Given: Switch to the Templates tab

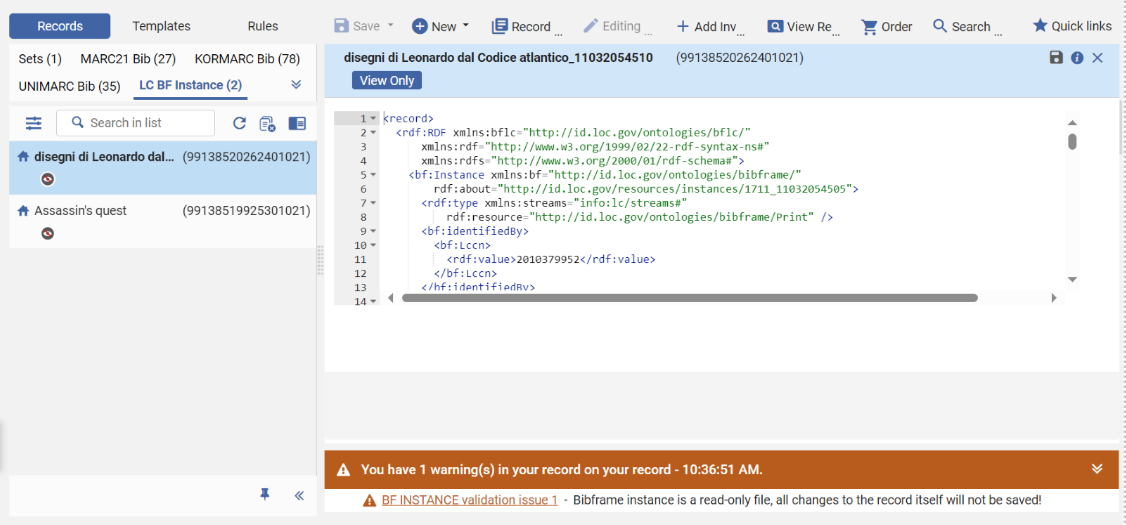Looking at the screenshot, I should [x=161, y=26].
